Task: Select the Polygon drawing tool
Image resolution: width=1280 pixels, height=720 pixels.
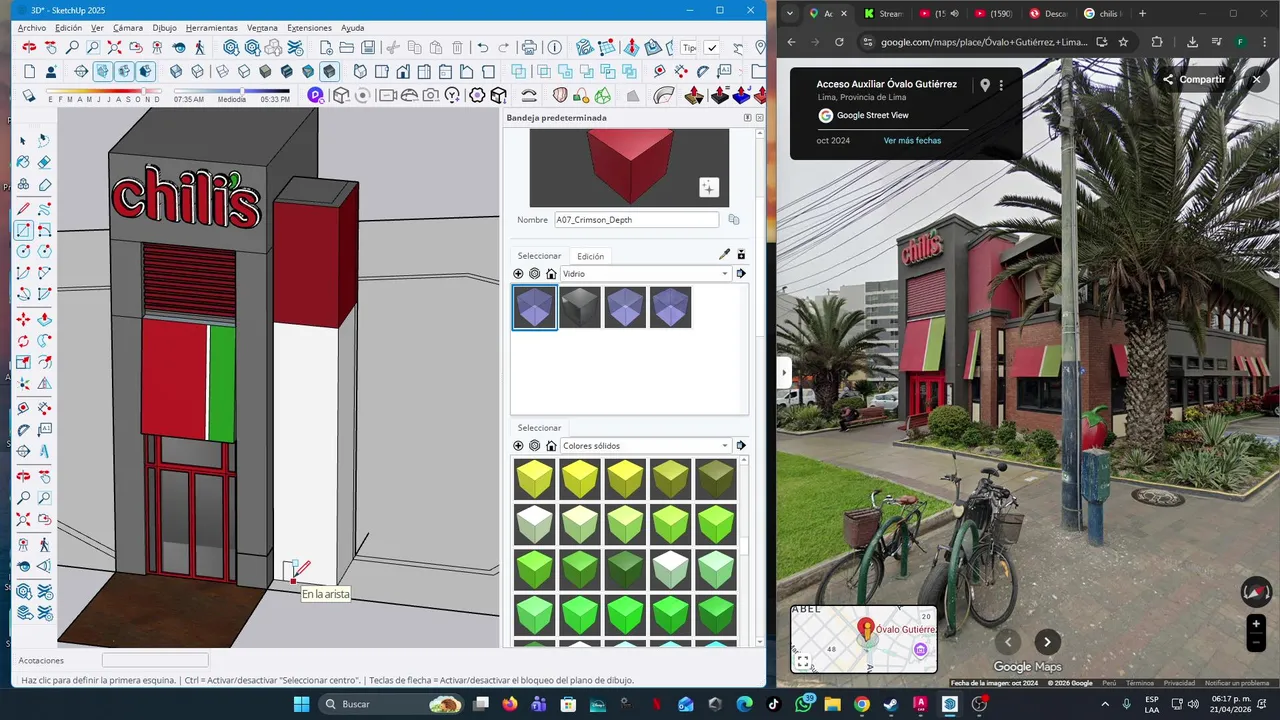Action: pyautogui.click(x=45, y=252)
